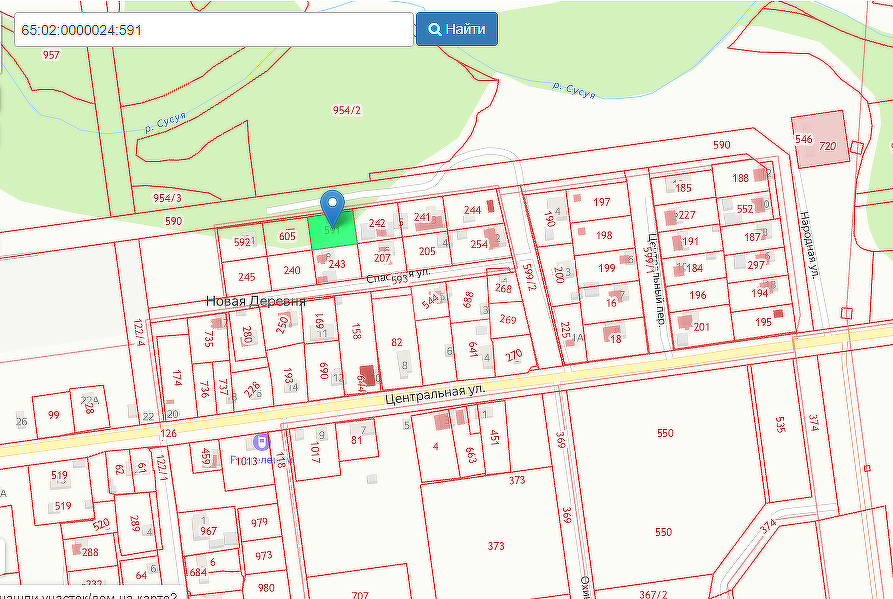Click the purple store icon below Центральная ул.
This screenshot has width=893, height=599.
(261, 441)
